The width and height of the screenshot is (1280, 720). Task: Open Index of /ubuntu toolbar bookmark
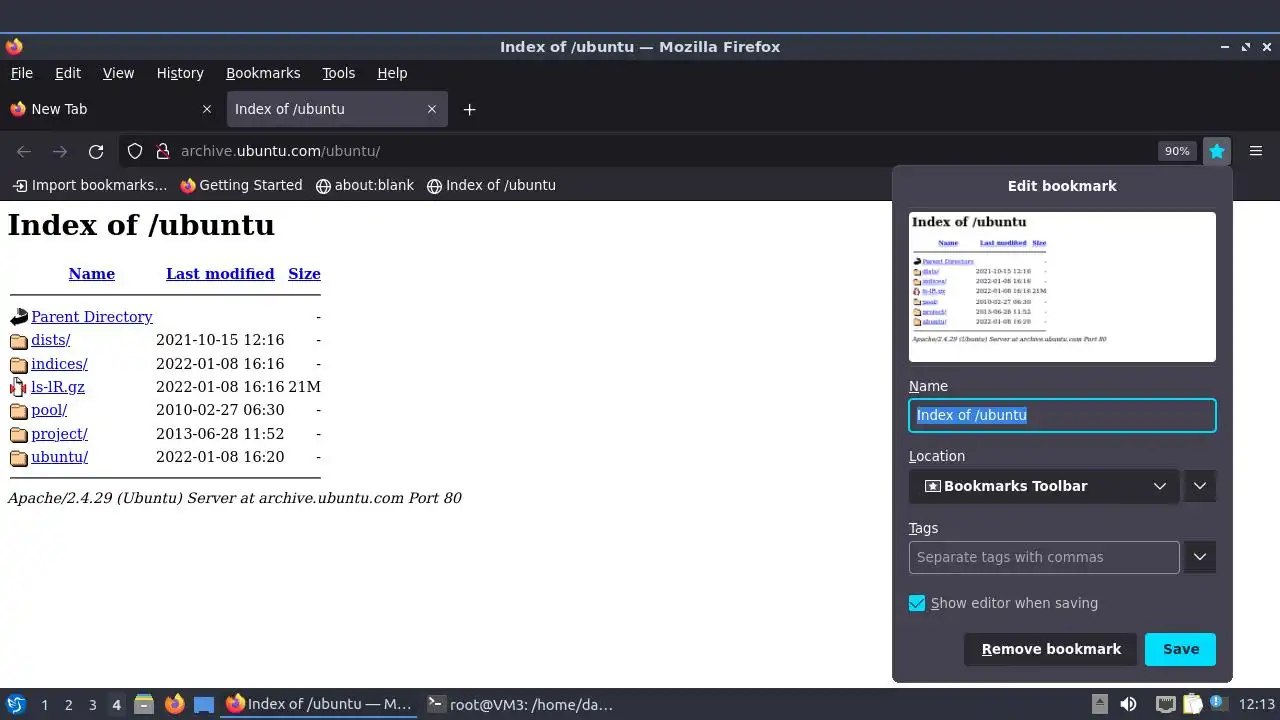coord(491,185)
